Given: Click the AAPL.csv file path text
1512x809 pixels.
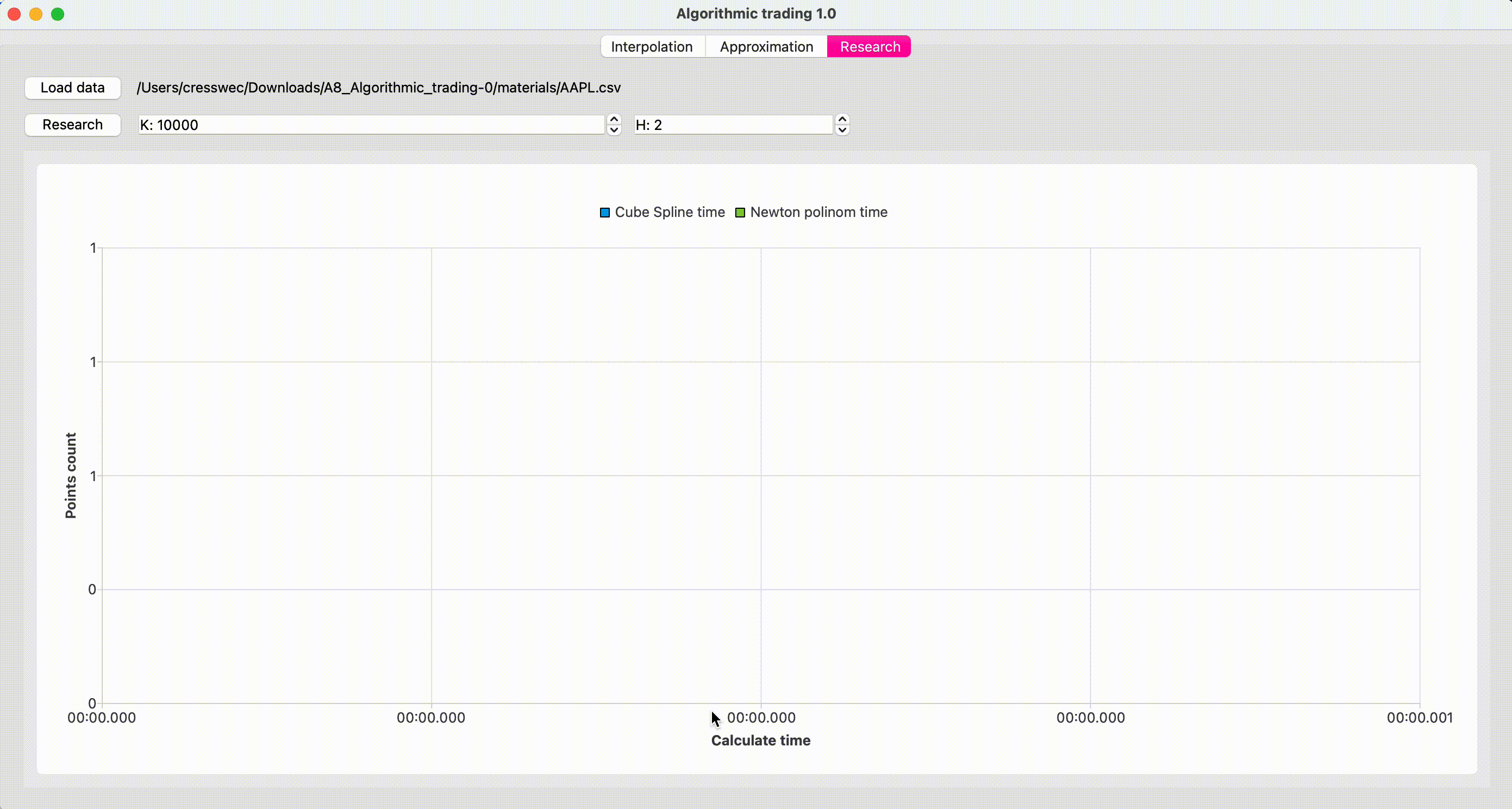Looking at the screenshot, I should (379, 88).
